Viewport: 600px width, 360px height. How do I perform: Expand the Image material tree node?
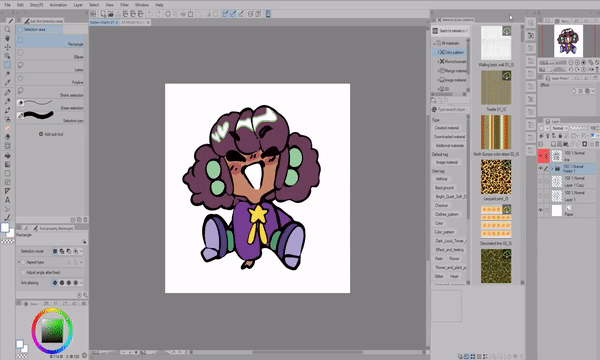pyautogui.click(x=438, y=80)
